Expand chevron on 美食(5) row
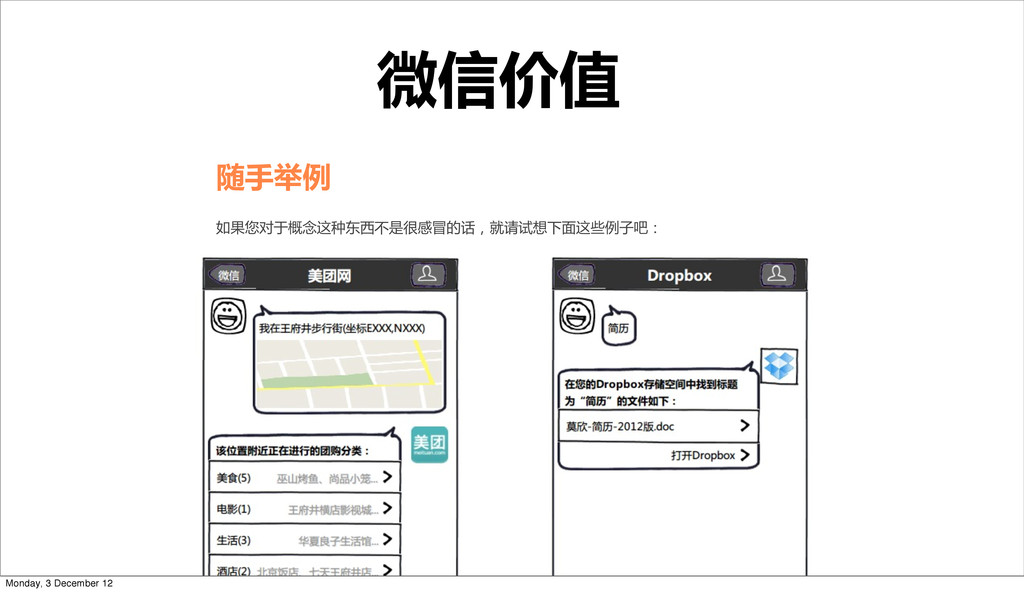 (387, 477)
